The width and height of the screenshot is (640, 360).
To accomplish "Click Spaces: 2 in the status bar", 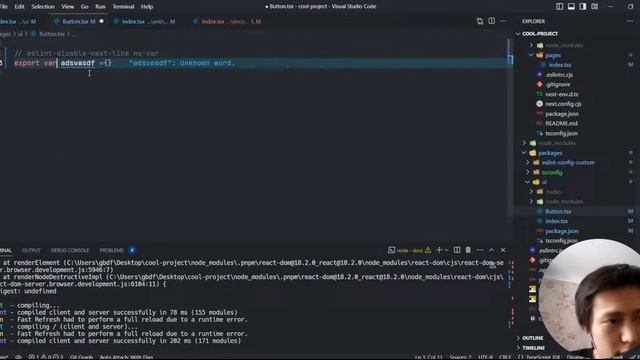I will [x=460, y=357].
